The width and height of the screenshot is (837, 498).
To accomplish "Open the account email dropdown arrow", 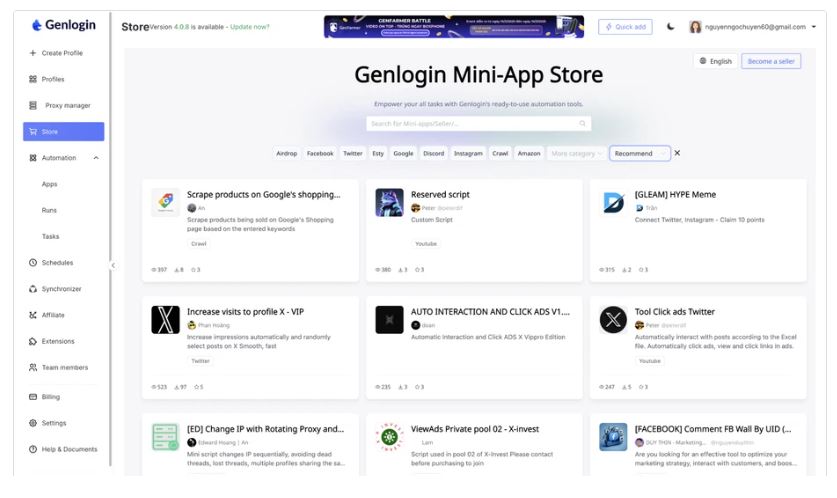I will tap(814, 27).
